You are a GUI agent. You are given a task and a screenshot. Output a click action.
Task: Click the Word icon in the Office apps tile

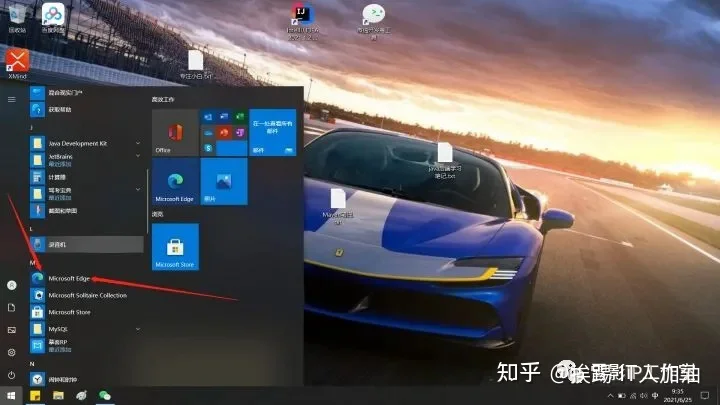224,117
